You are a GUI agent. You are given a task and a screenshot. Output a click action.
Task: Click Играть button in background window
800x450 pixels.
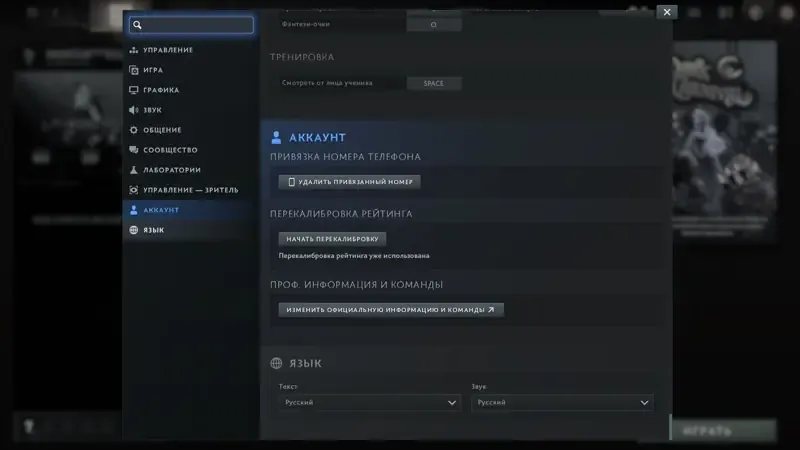click(723, 431)
